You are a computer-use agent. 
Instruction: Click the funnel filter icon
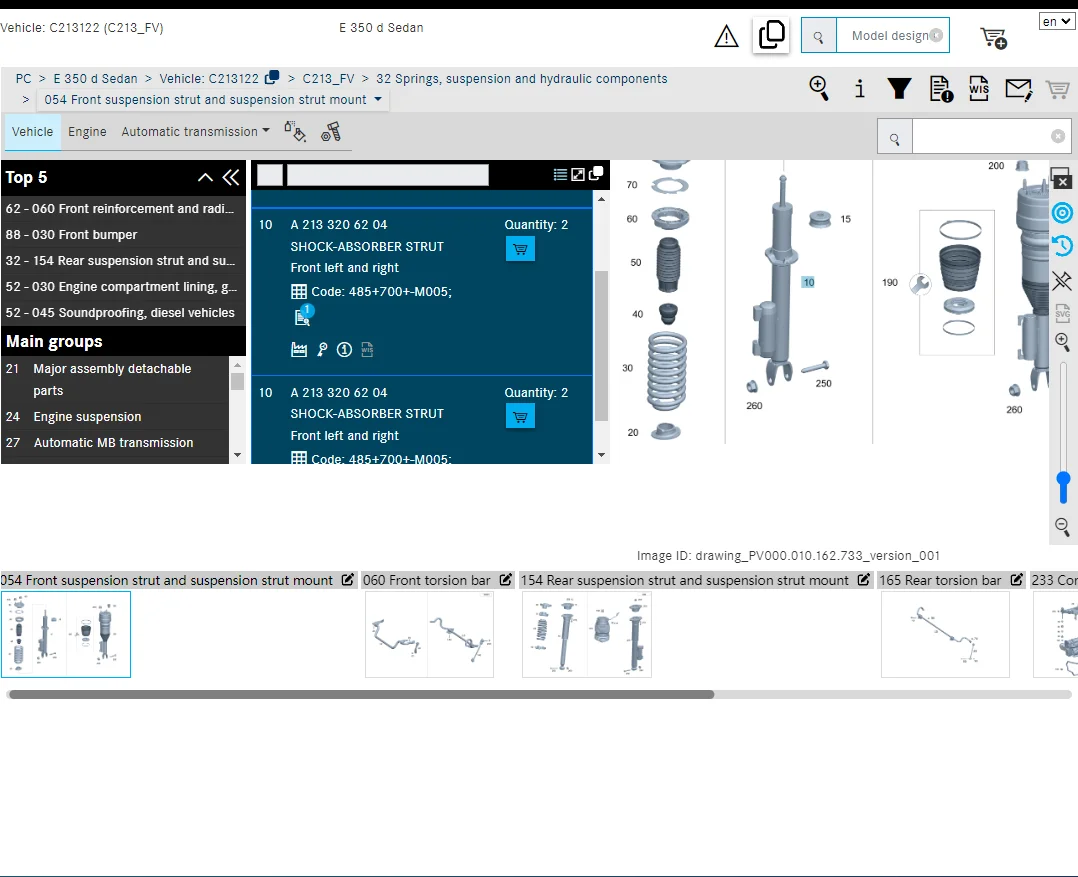tap(899, 89)
